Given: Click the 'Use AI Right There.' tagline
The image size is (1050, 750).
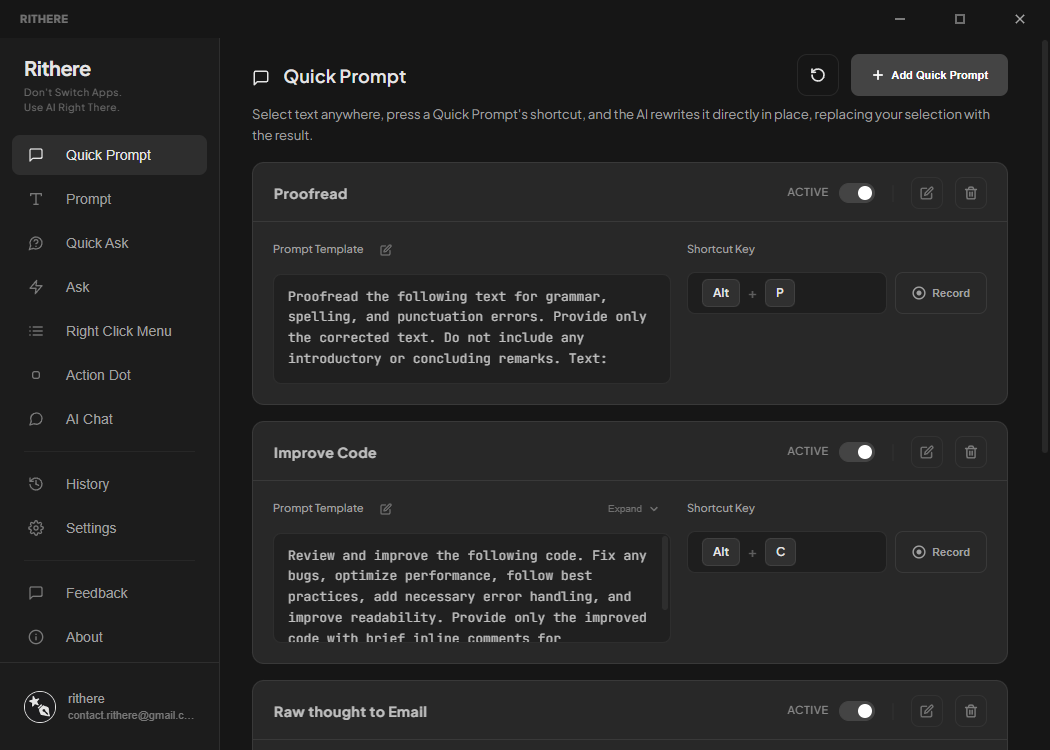Looking at the screenshot, I should pos(72,107).
